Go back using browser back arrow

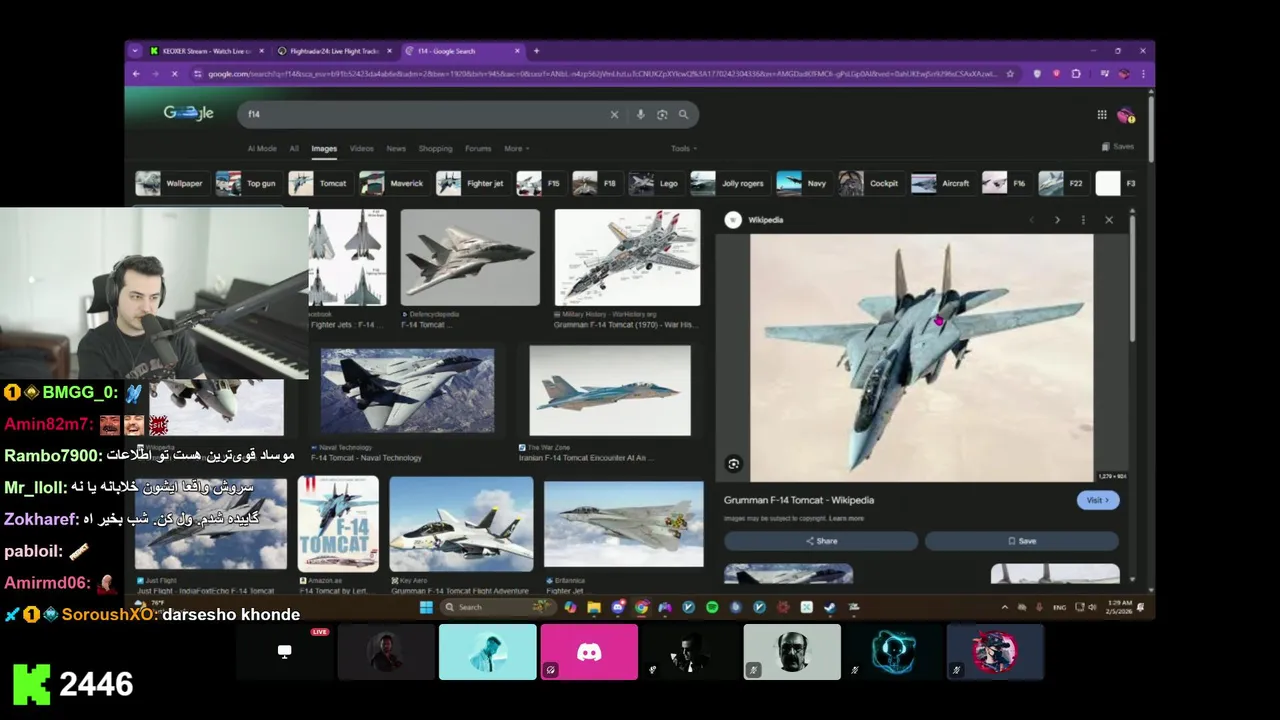point(136,74)
